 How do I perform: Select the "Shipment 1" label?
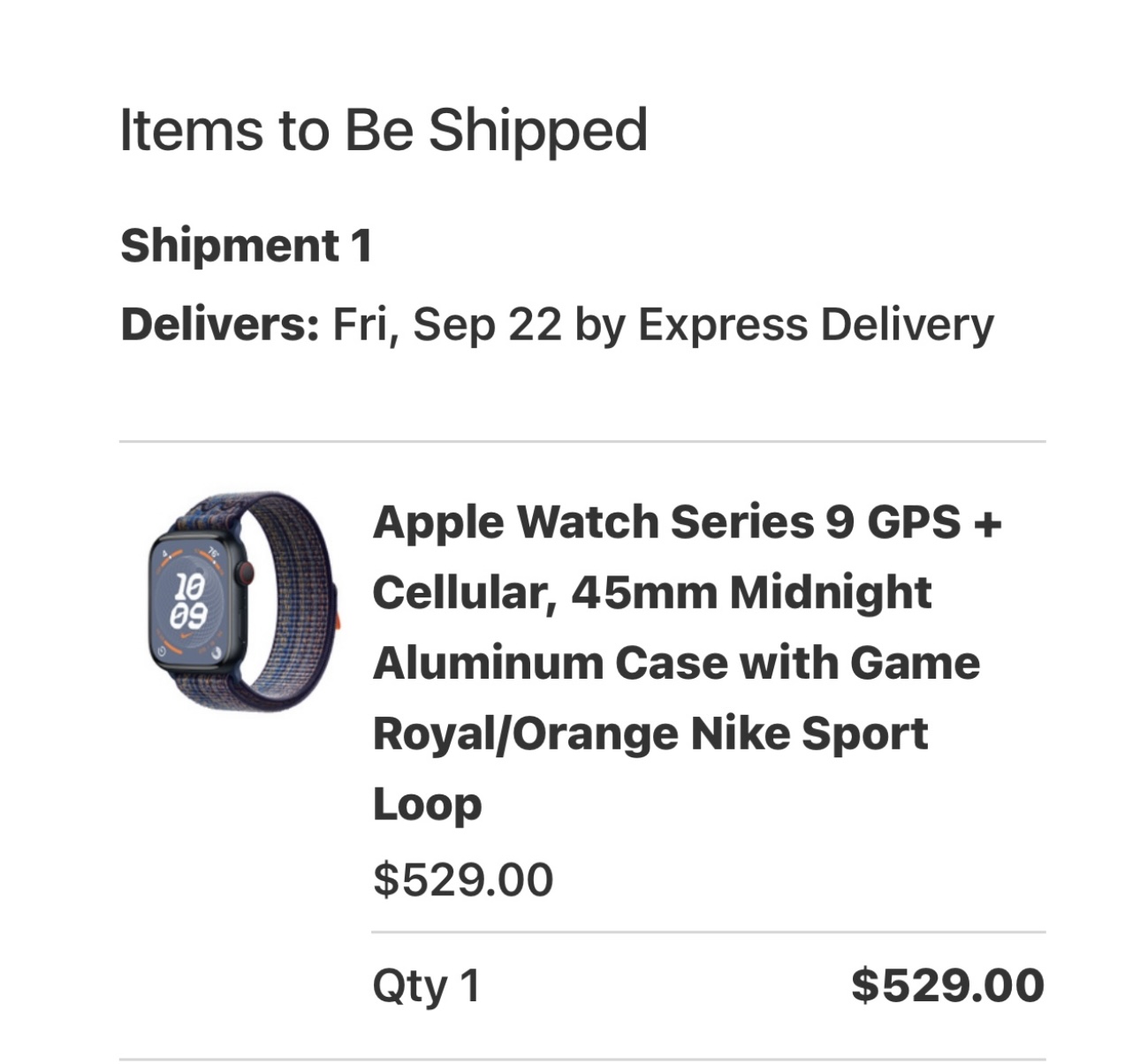pos(246,245)
